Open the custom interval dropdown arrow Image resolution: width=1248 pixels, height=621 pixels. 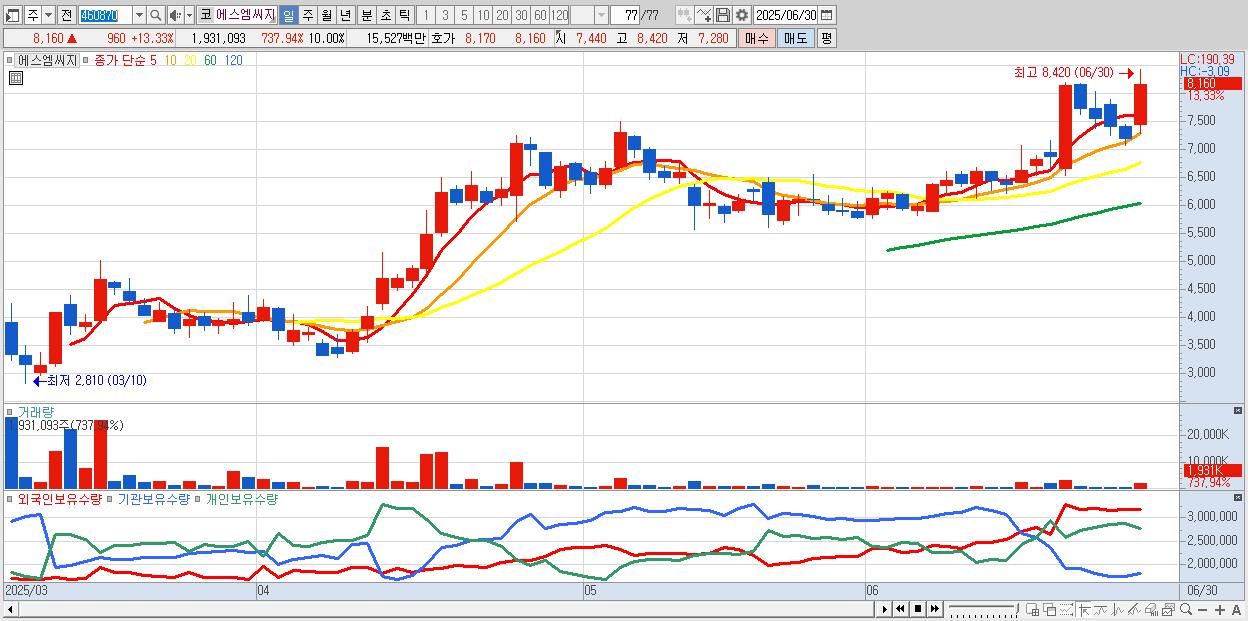tap(601, 16)
